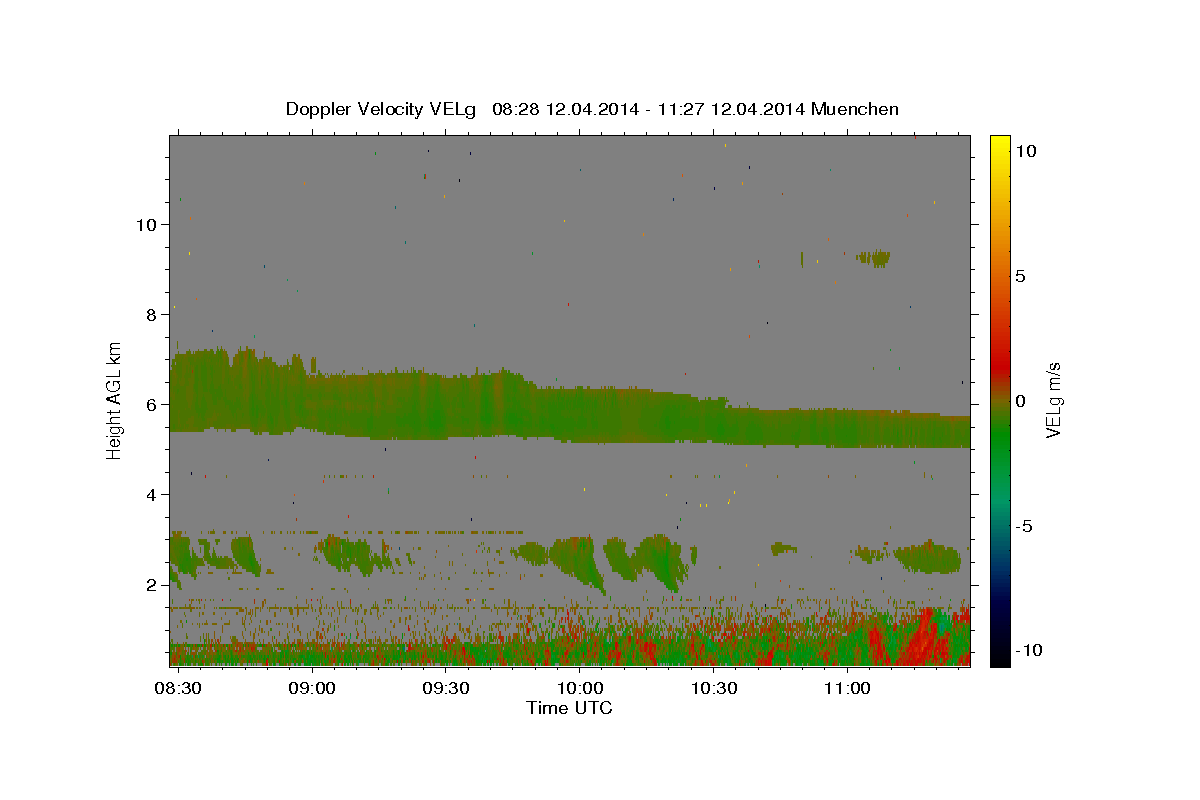1200x800 pixels.
Task: Click the height tick label '10' on y-axis
Action: (147, 225)
